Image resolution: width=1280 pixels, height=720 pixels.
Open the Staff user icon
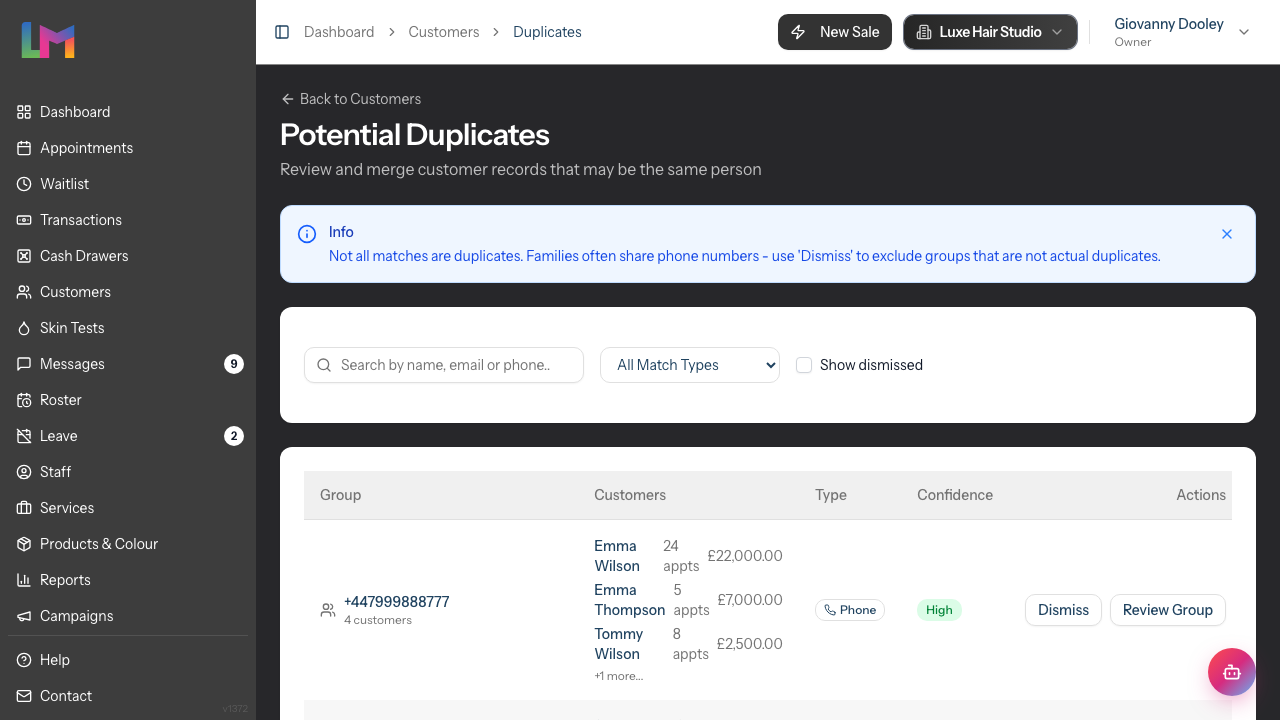pyautogui.click(x=24, y=472)
